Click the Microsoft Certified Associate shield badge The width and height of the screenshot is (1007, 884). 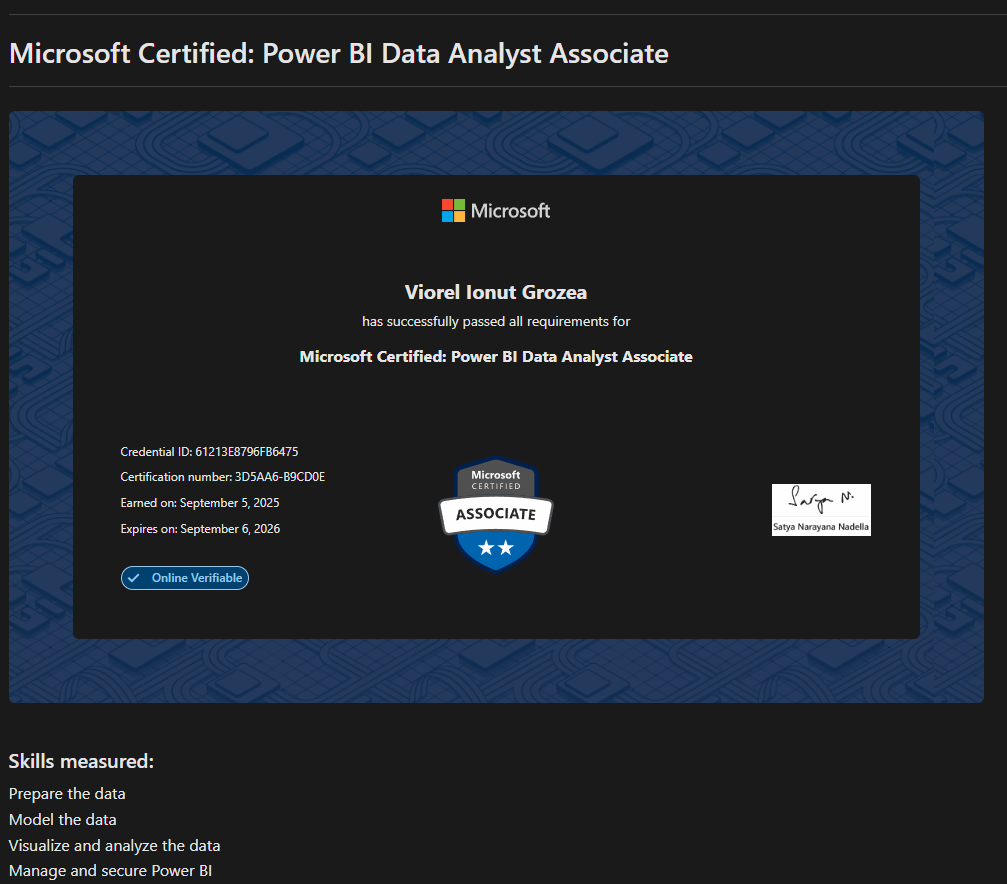coord(496,514)
